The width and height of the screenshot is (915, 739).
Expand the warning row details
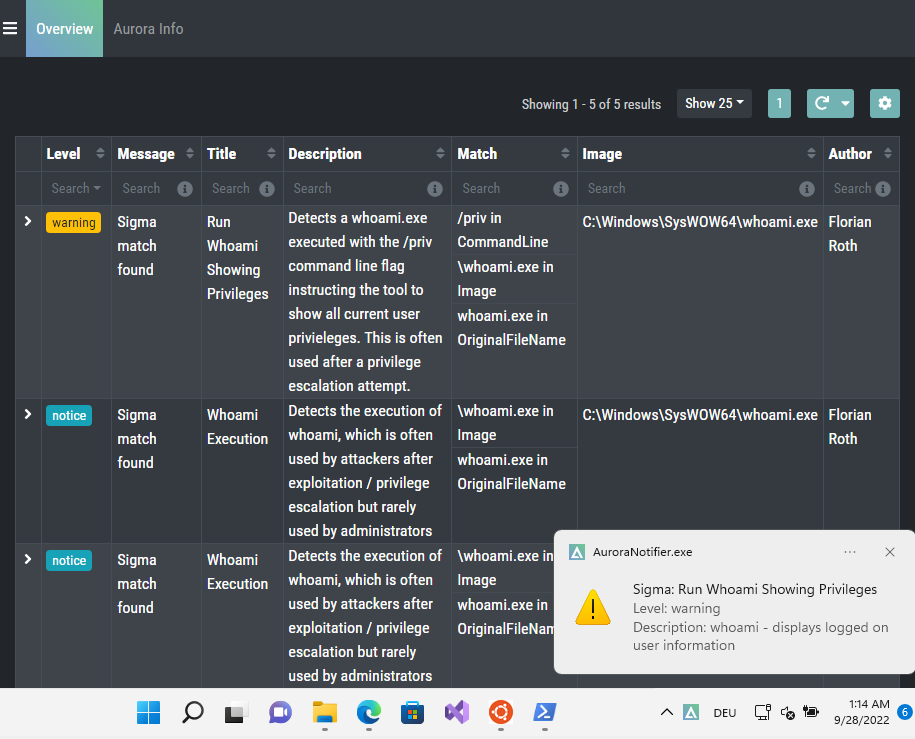(28, 221)
